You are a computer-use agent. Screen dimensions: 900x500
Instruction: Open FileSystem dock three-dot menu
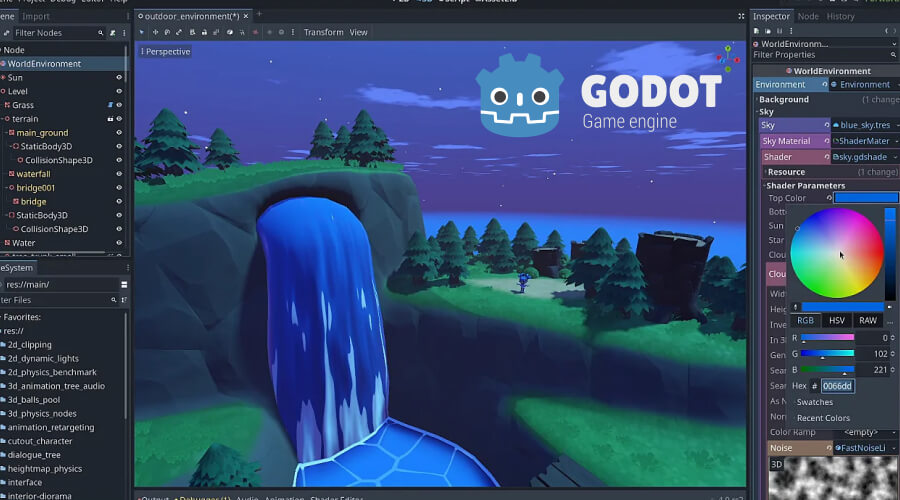(x=127, y=268)
